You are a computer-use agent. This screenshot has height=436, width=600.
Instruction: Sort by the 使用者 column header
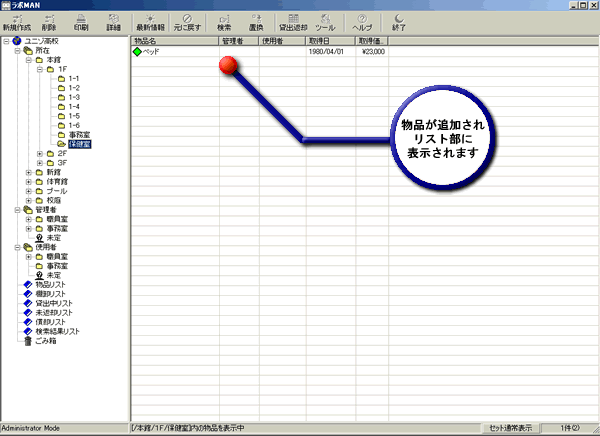(x=282, y=41)
